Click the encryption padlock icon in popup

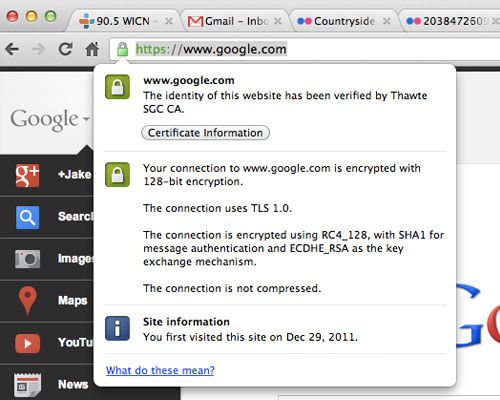(117, 174)
